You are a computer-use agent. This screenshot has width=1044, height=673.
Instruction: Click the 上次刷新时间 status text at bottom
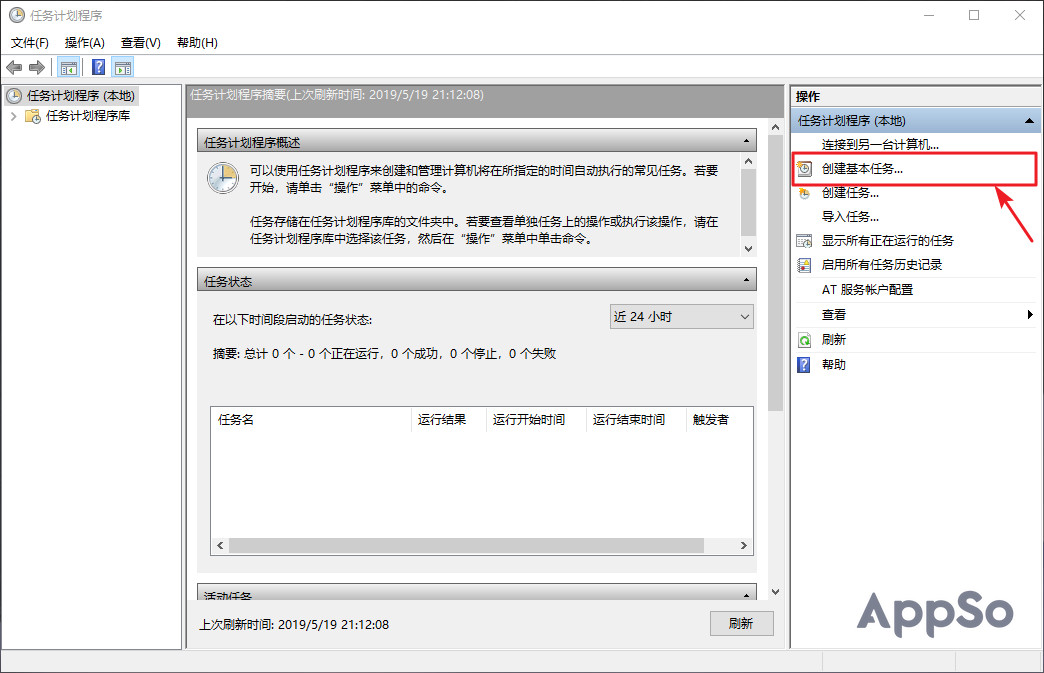click(x=294, y=624)
